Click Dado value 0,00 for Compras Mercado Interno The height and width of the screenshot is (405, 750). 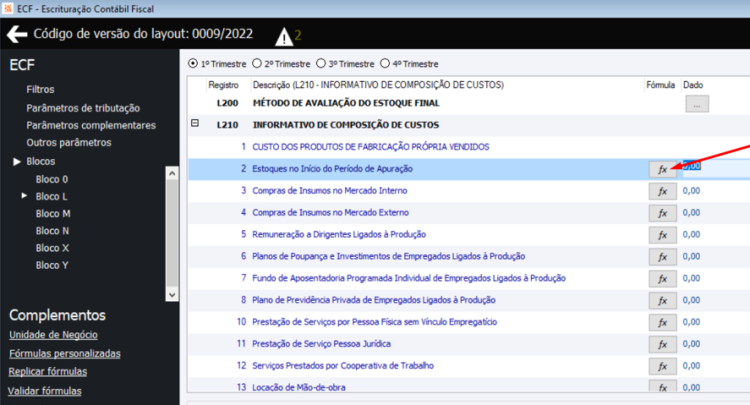(691, 191)
